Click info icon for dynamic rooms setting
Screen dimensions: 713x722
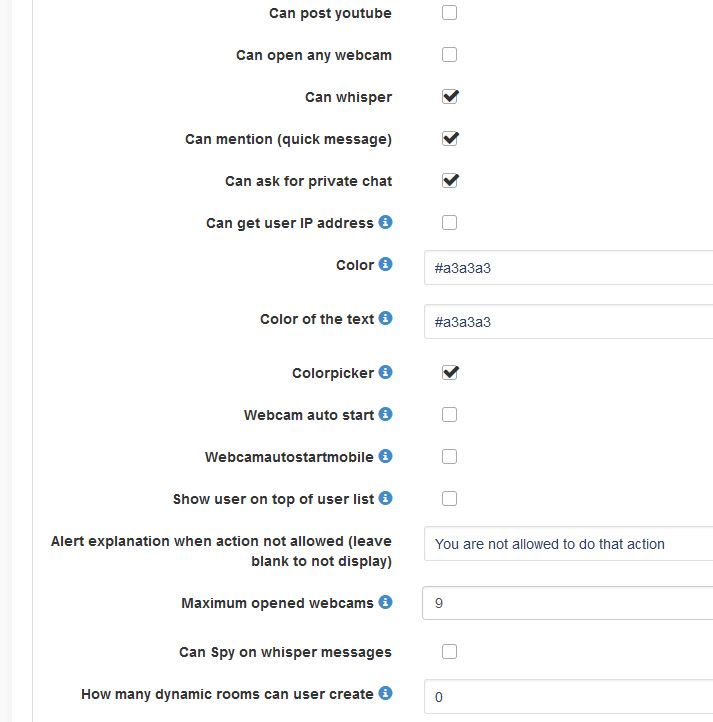point(386,693)
